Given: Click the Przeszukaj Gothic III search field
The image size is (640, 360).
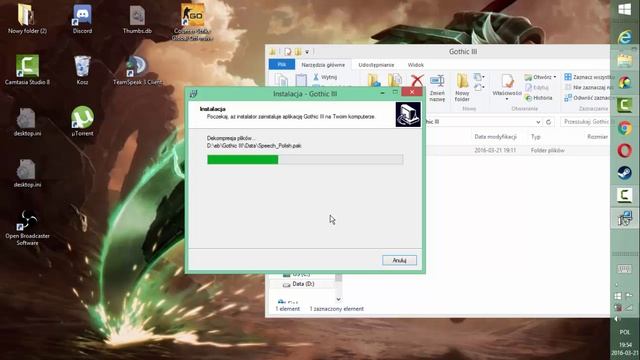Looking at the screenshot, I should 587,122.
